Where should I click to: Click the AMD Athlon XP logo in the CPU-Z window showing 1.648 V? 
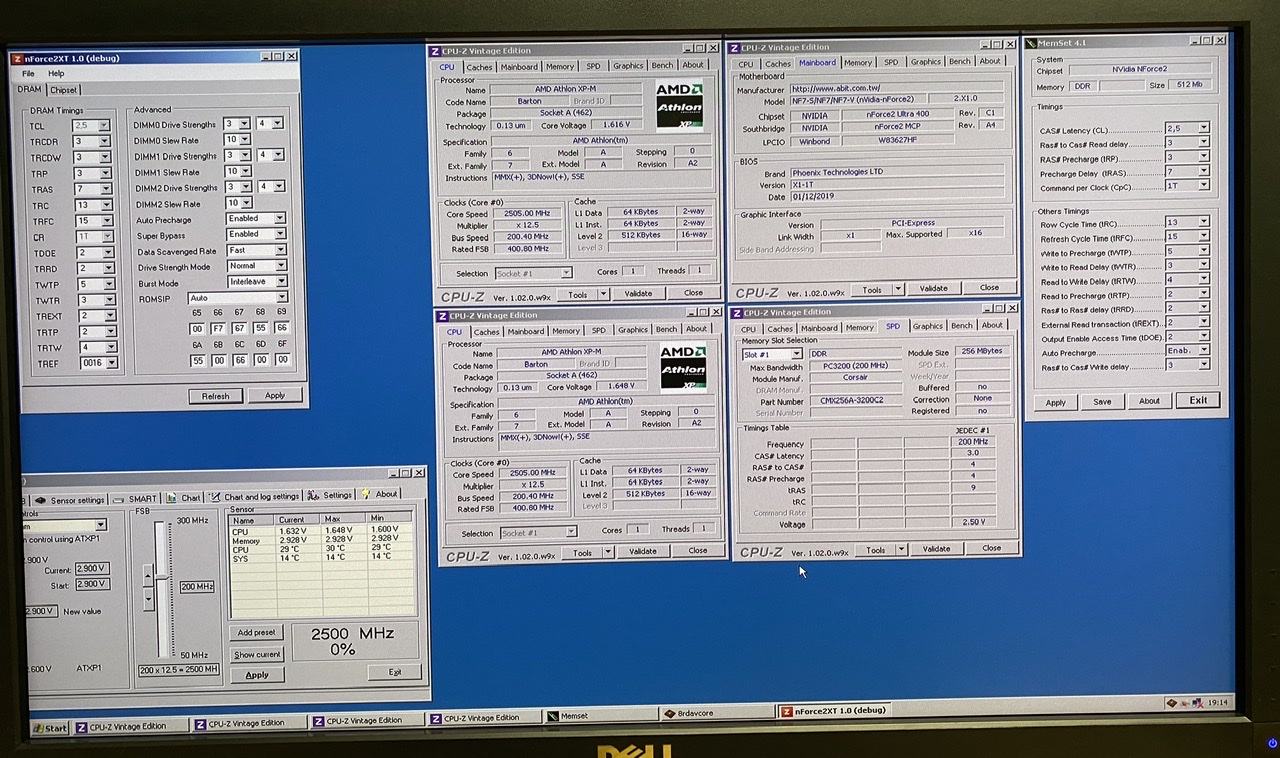point(683,367)
